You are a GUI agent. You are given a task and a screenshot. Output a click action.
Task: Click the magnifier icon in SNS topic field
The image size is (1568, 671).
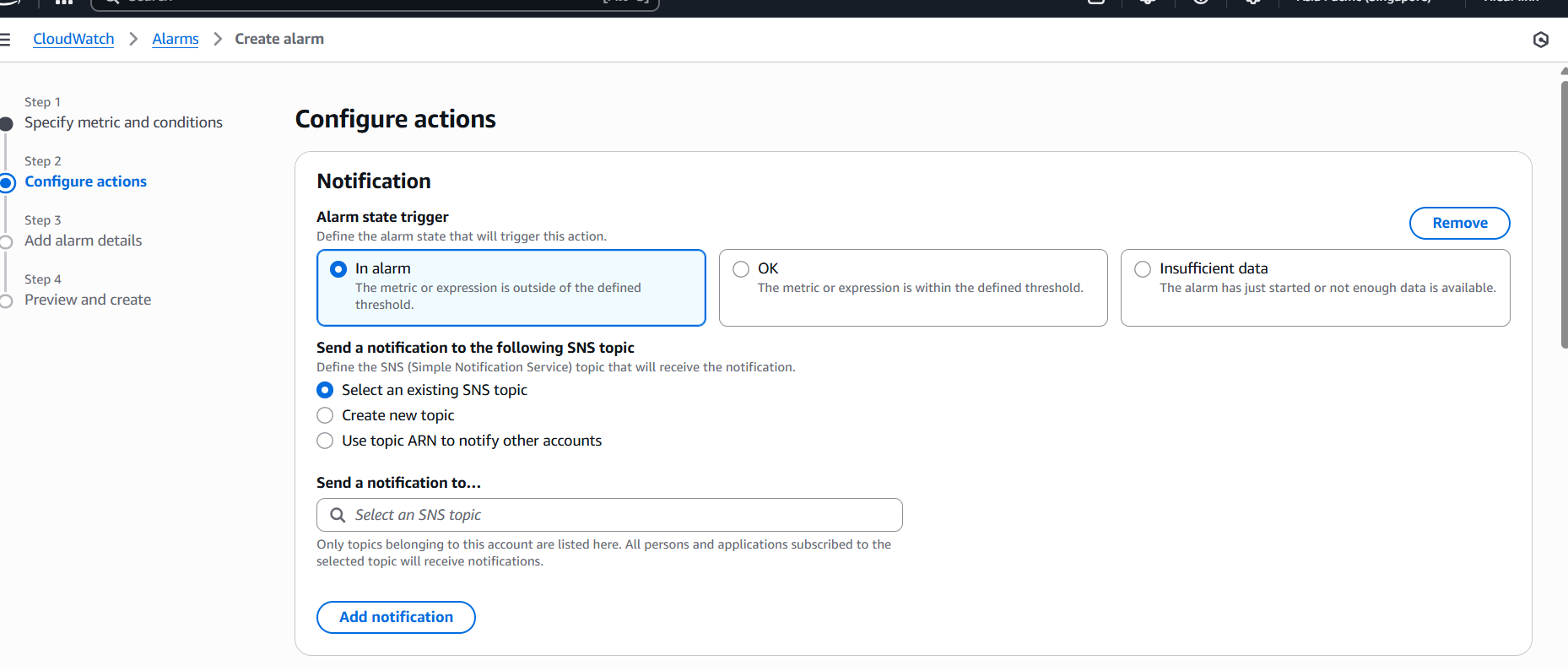tap(338, 515)
